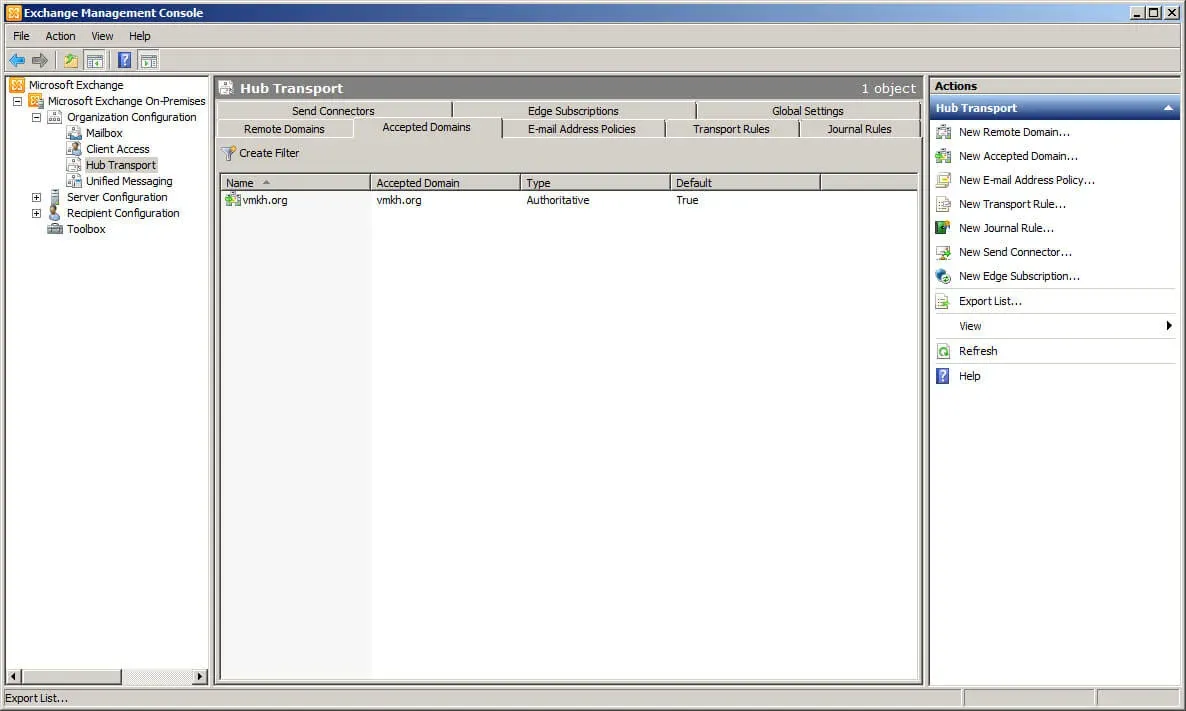Screen dimensions: 1186x711
Task: Click the Mailbox node icon in tree
Action: point(74,133)
